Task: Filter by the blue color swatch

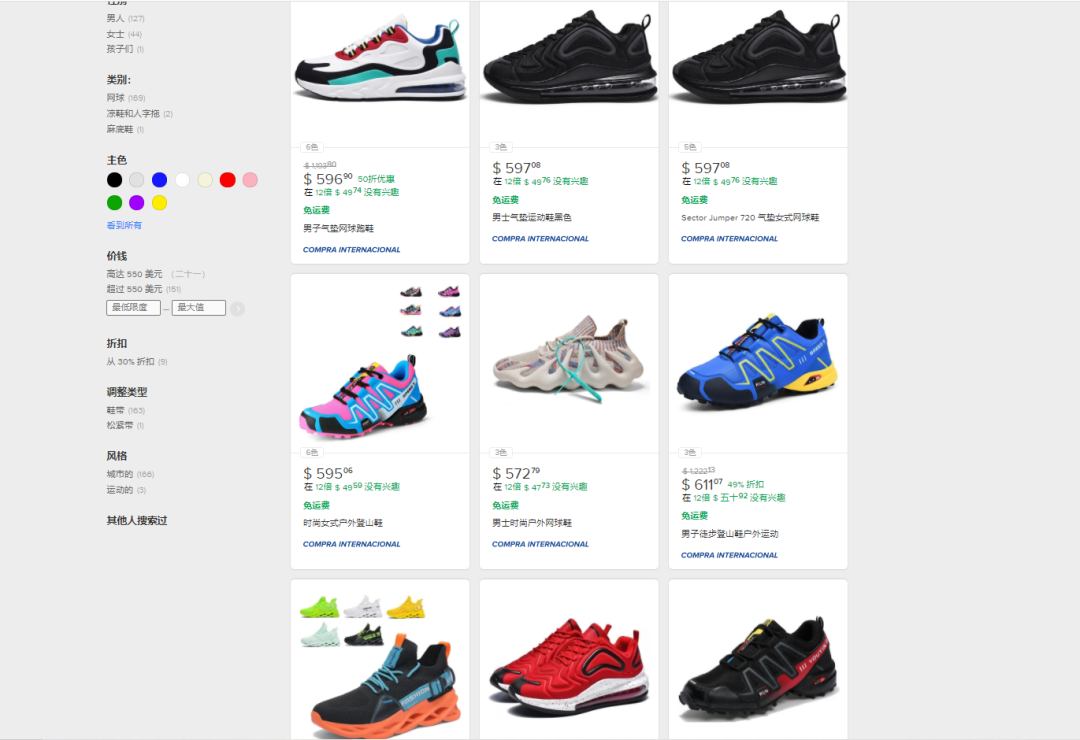Action: [159, 180]
